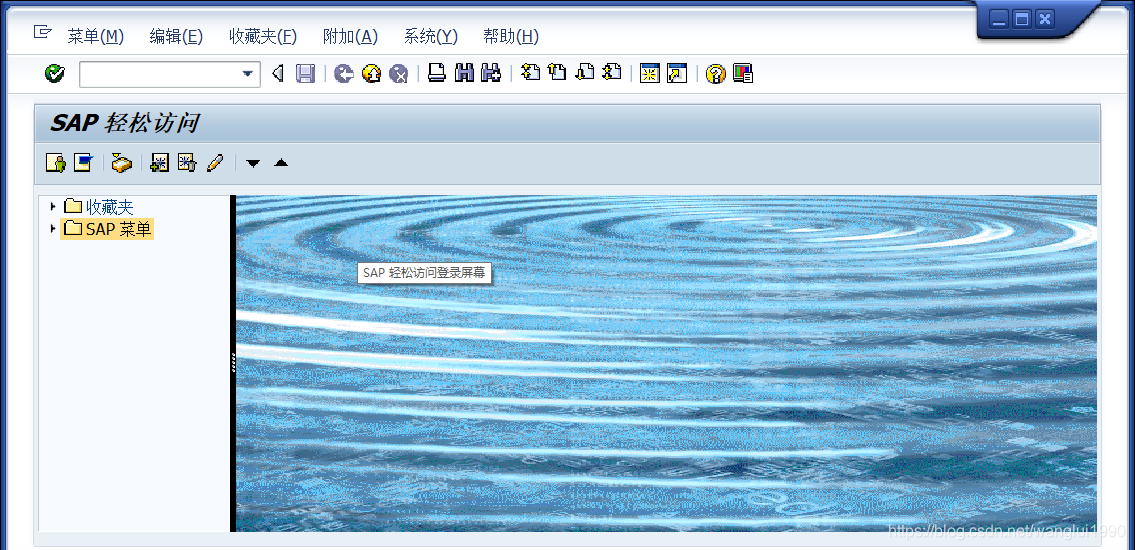Create a new session icon
The width and height of the screenshot is (1135, 550).
point(650,74)
